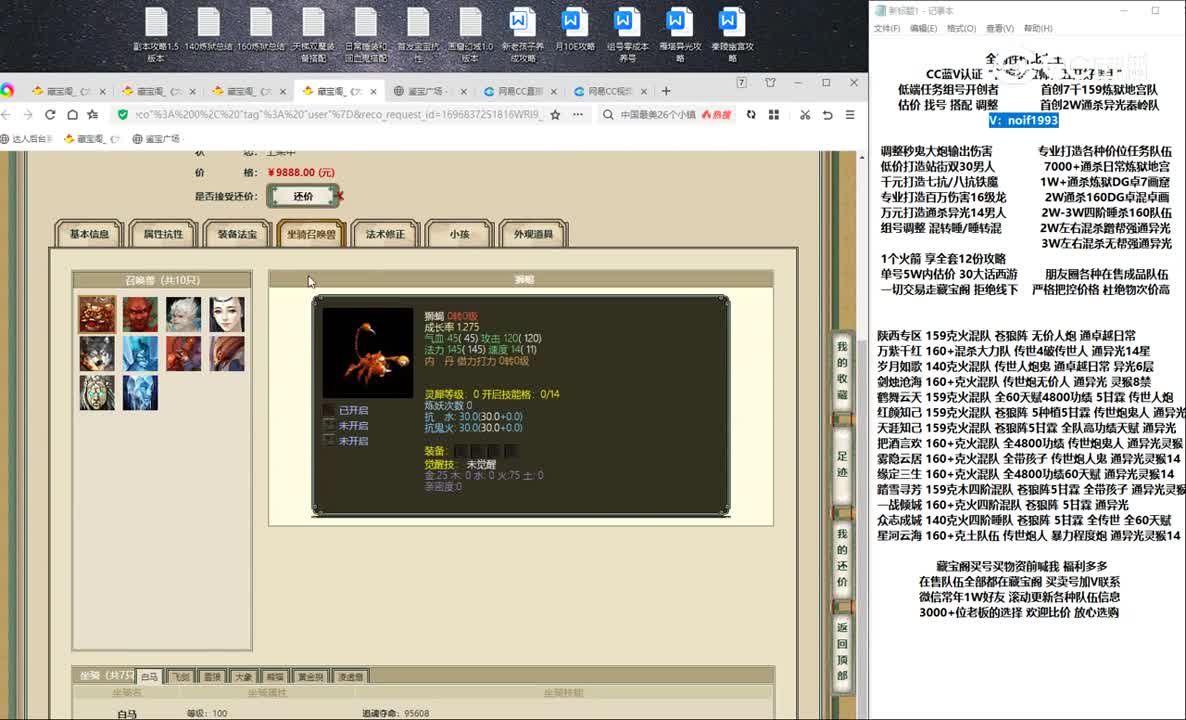Click 我的收藏 side button
Image resolution: width=1186 pixels, height=720 pixels.
click(x=842, y=371)
